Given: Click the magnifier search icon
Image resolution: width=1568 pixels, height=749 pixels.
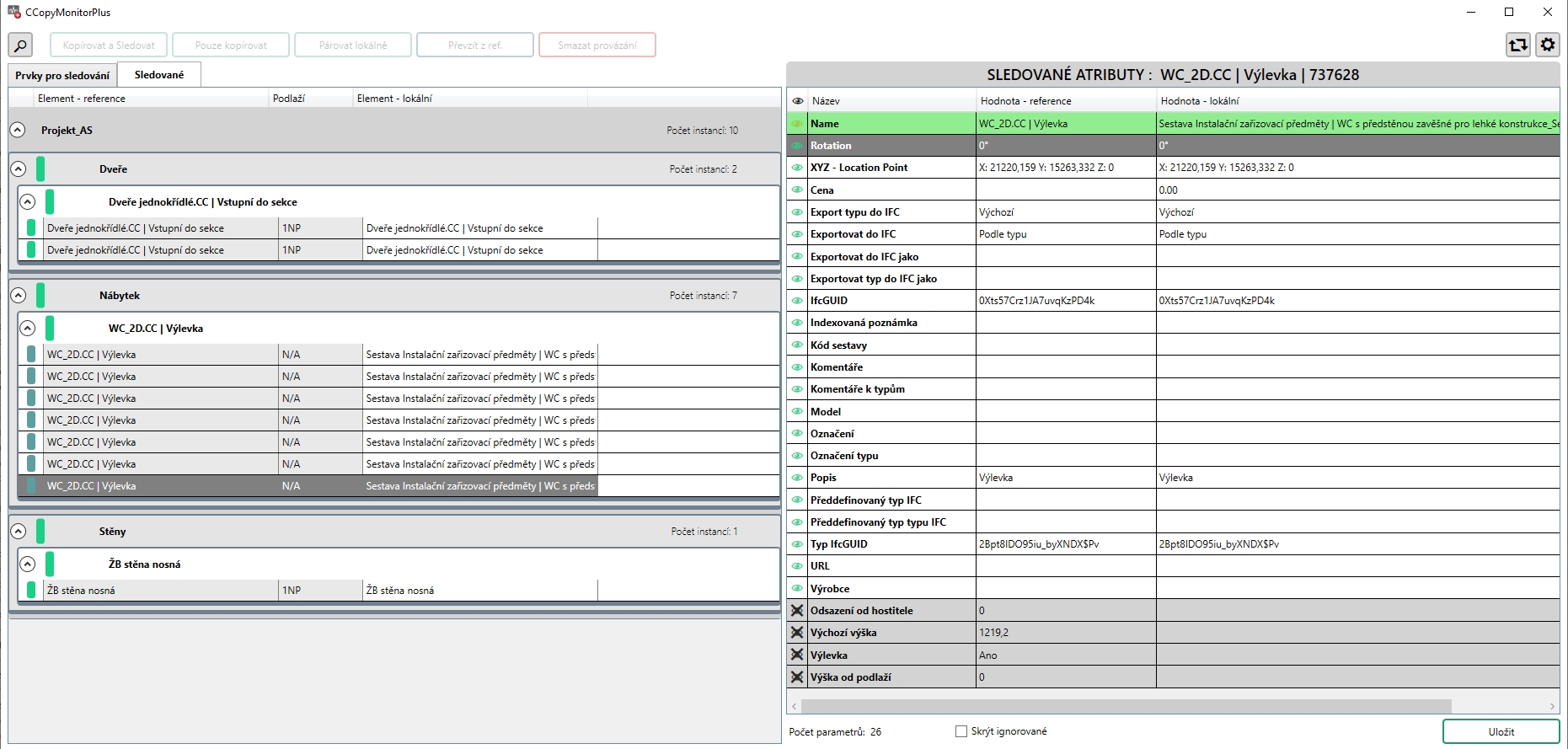Looking at the screenshot, I should click(x=20, y=45).
